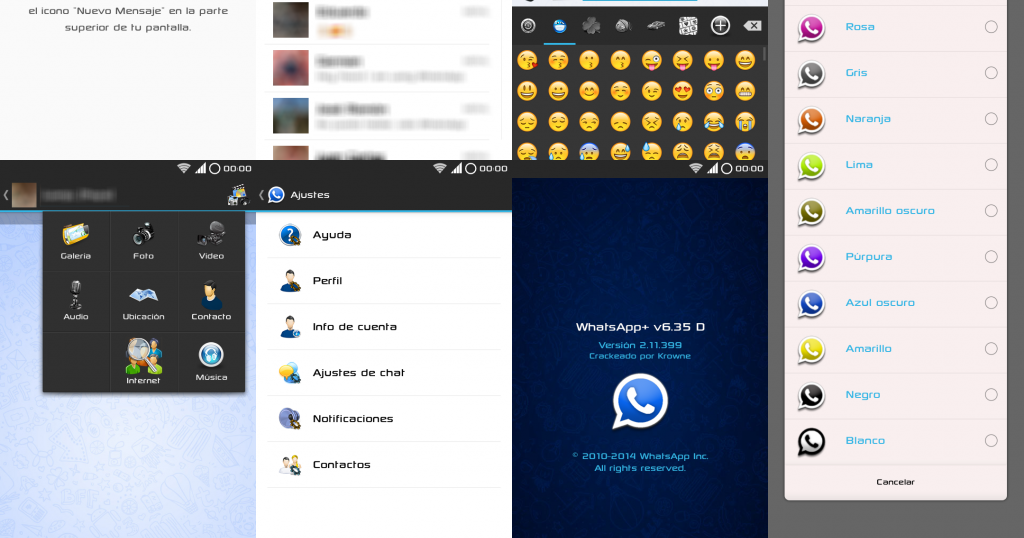The height and width of the screenshot is (538, 1024).
Task: Tap the 'Versión 2.11.399' text
Action: [x=640, y=345]
